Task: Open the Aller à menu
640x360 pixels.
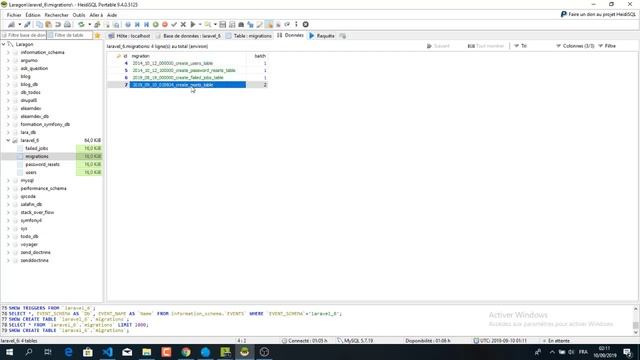Action: 96,15
